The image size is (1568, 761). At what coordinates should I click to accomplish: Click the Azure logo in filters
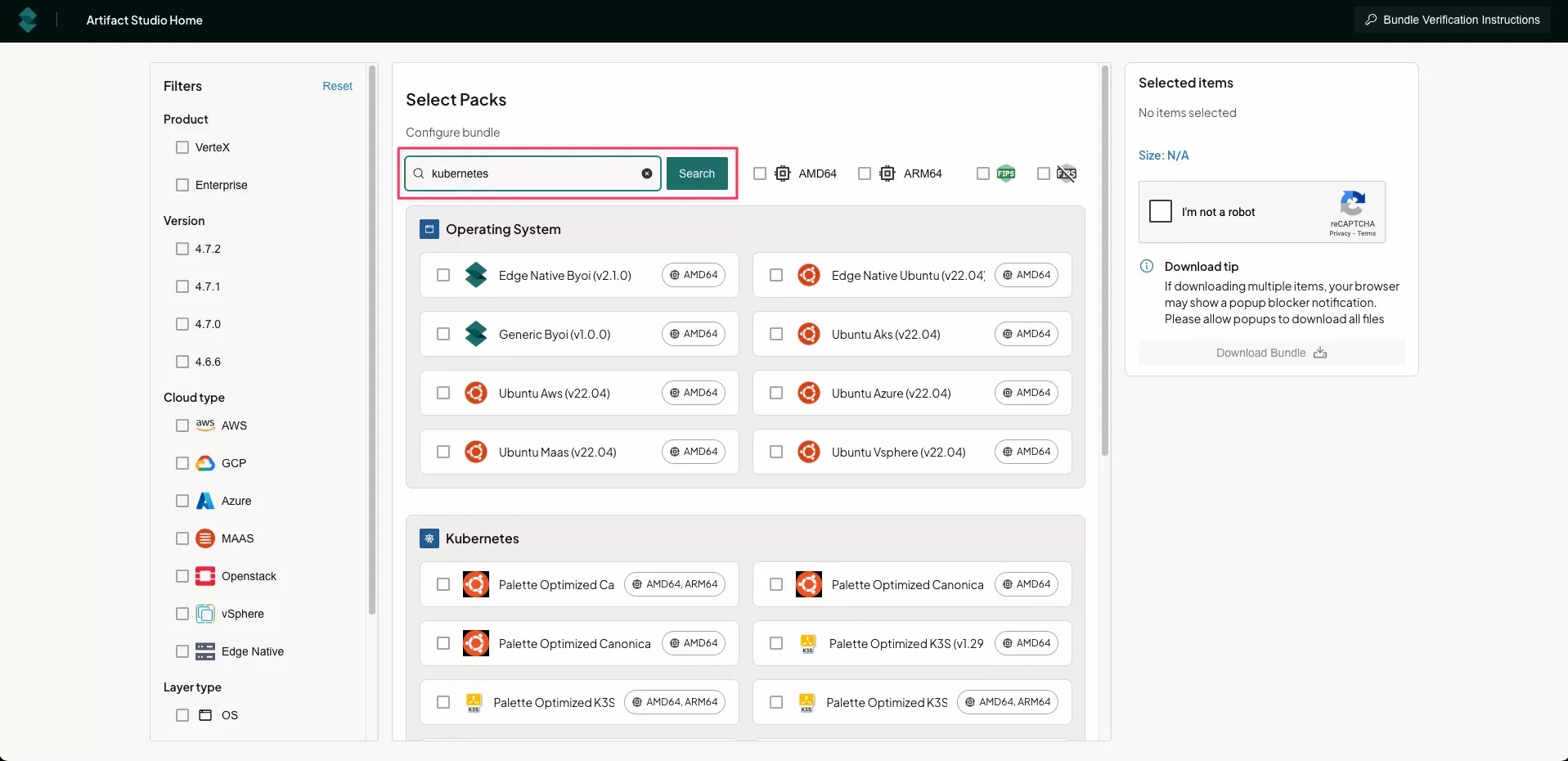click(x=205, y=501)
